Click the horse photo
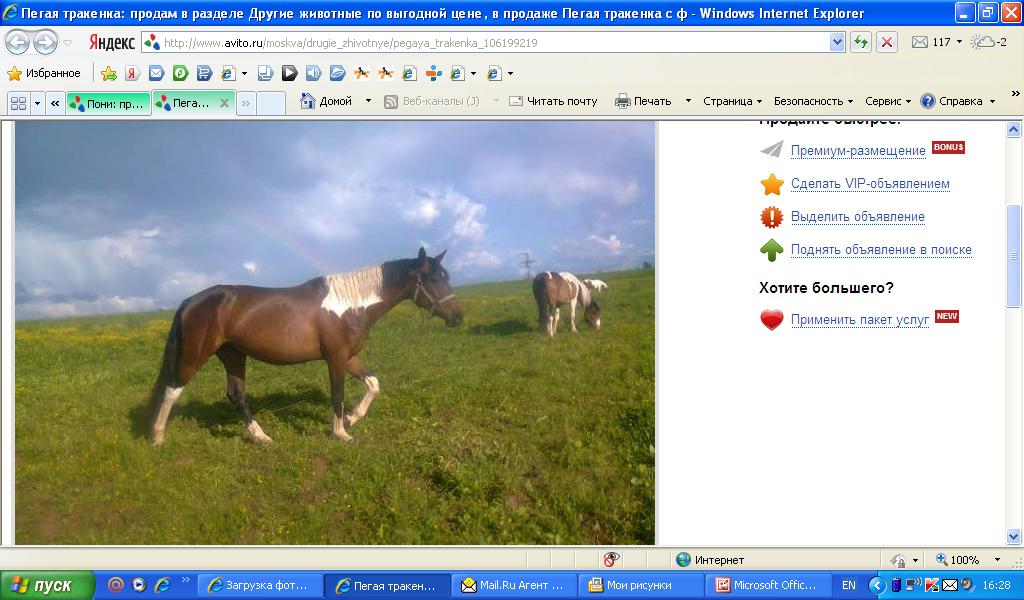Screen dimensions: 1024x600 (335, 333)
